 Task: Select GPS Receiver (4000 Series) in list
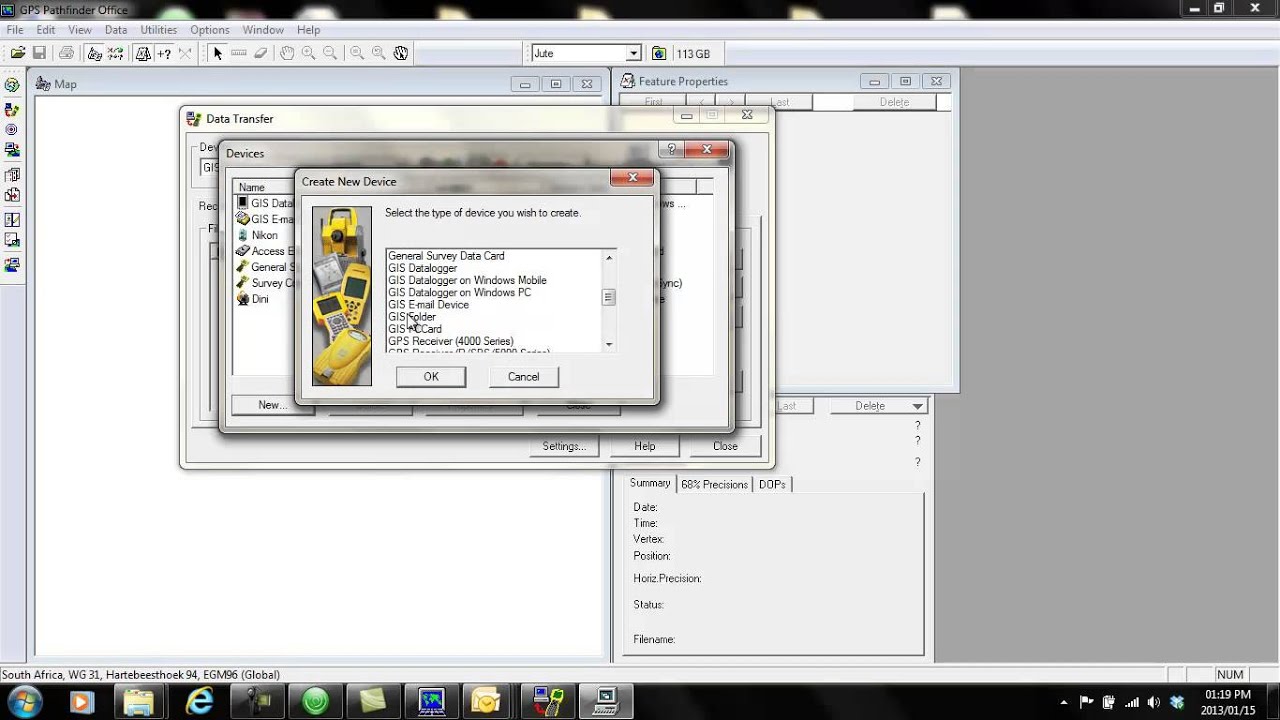pos(450,341)
